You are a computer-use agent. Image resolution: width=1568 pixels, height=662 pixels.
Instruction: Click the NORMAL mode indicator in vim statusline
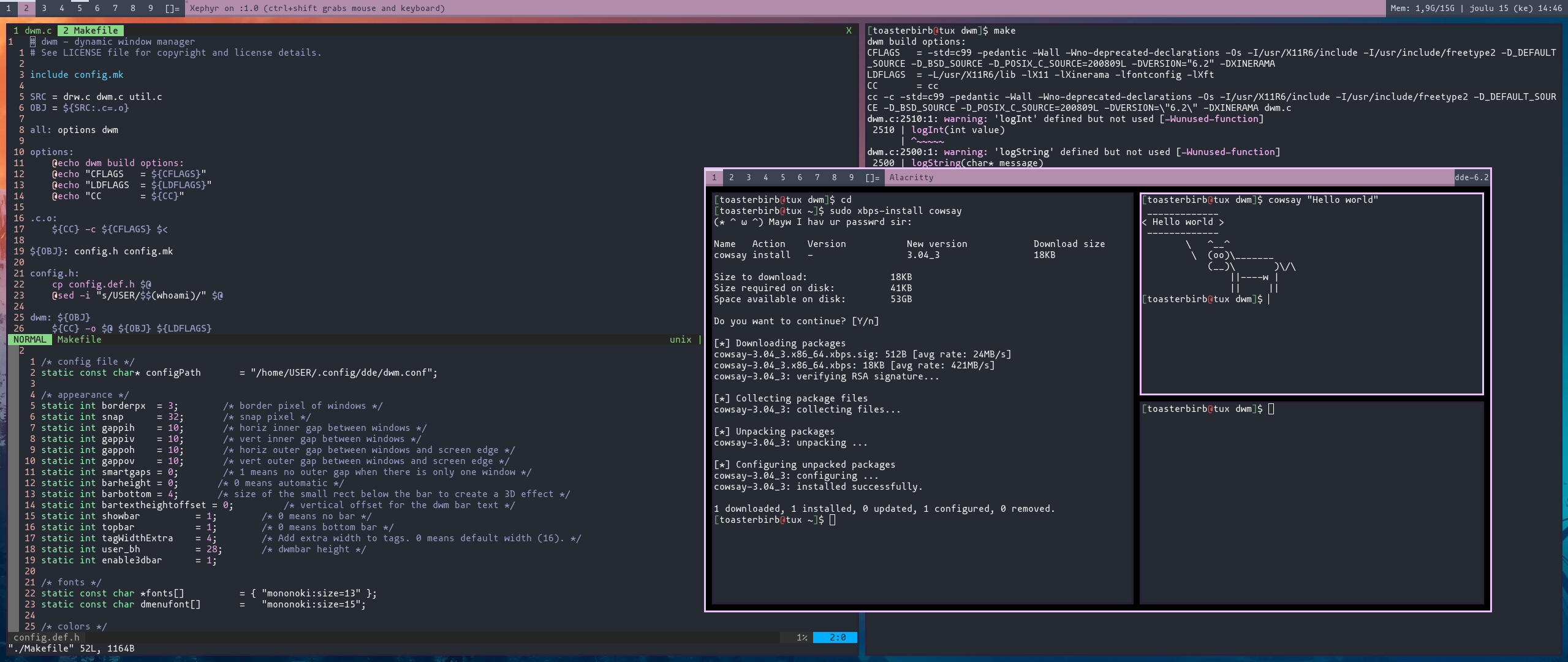click(x=29, y=340)
